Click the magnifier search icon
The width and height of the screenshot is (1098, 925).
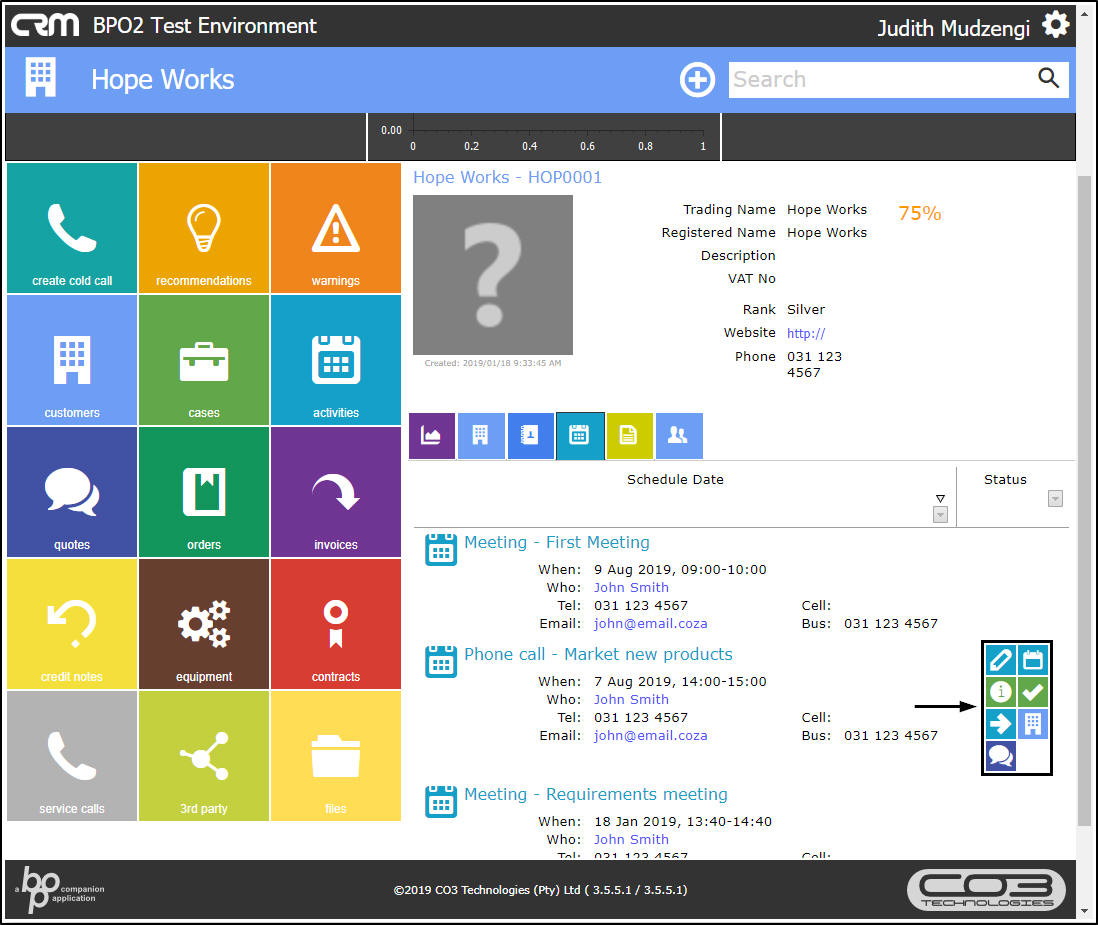tap(1048, 78)
